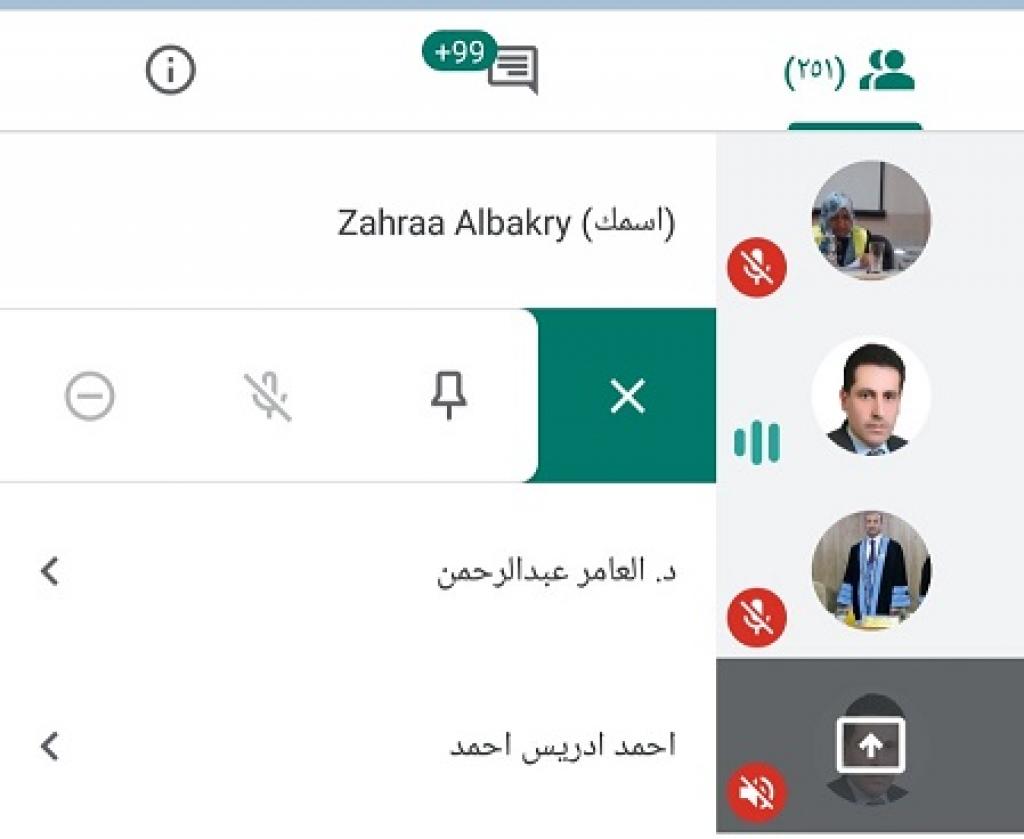Open the chat messages tab
Viewport: 1024px width, 839px height.
513,69
